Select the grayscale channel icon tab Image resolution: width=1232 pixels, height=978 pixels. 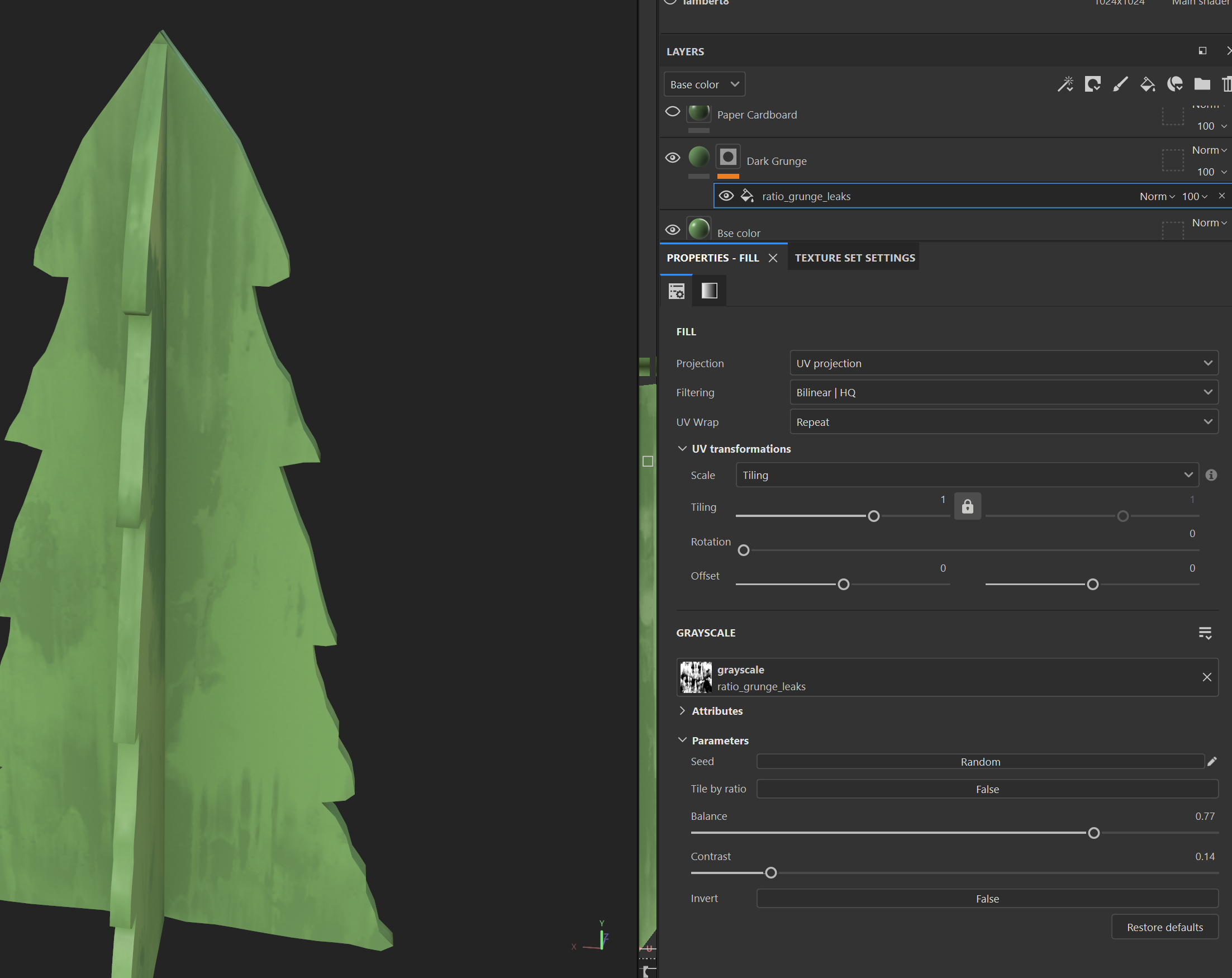click(709, 291)
